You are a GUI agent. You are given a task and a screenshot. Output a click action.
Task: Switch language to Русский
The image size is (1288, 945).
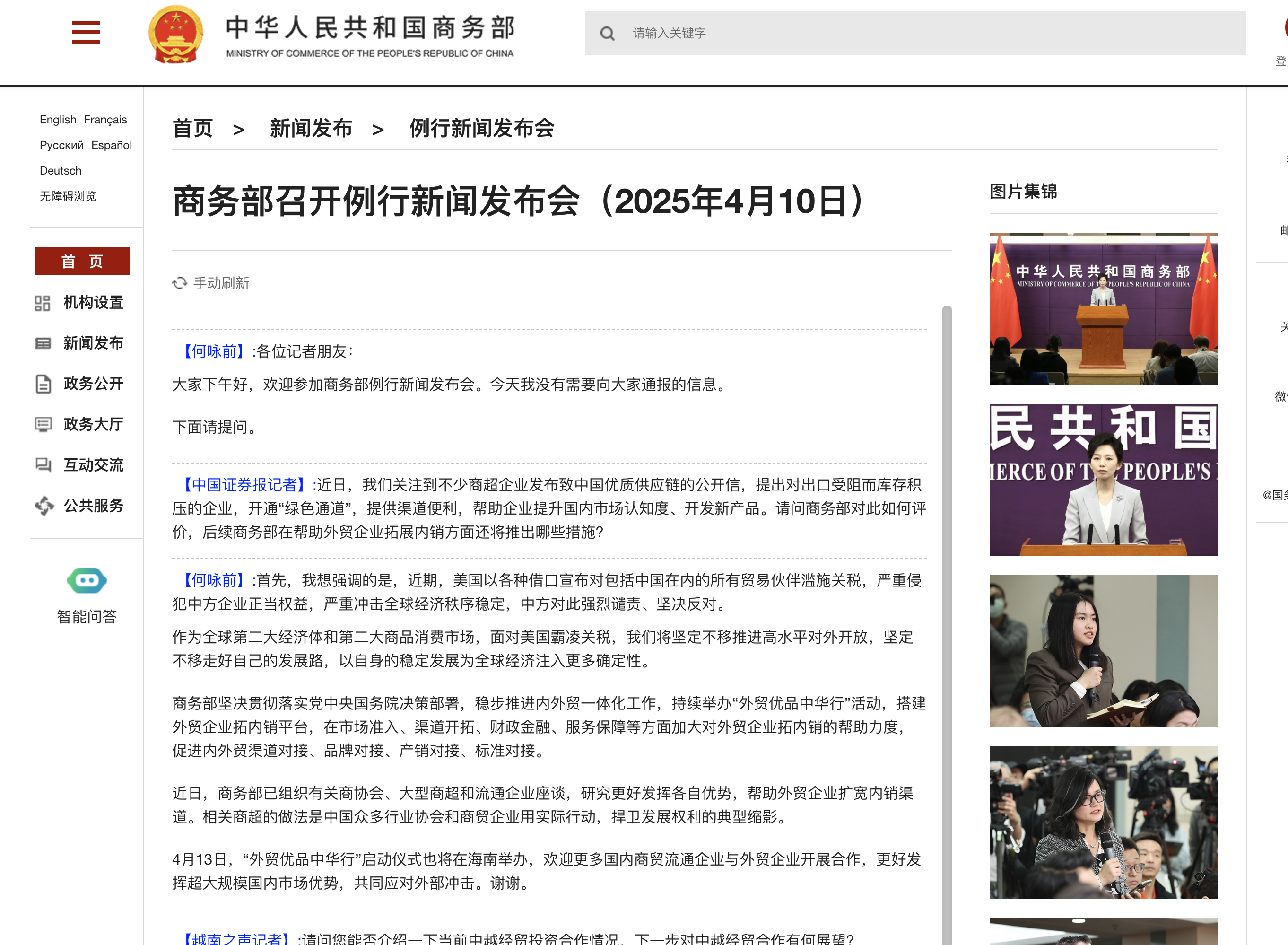coord(62,145)
